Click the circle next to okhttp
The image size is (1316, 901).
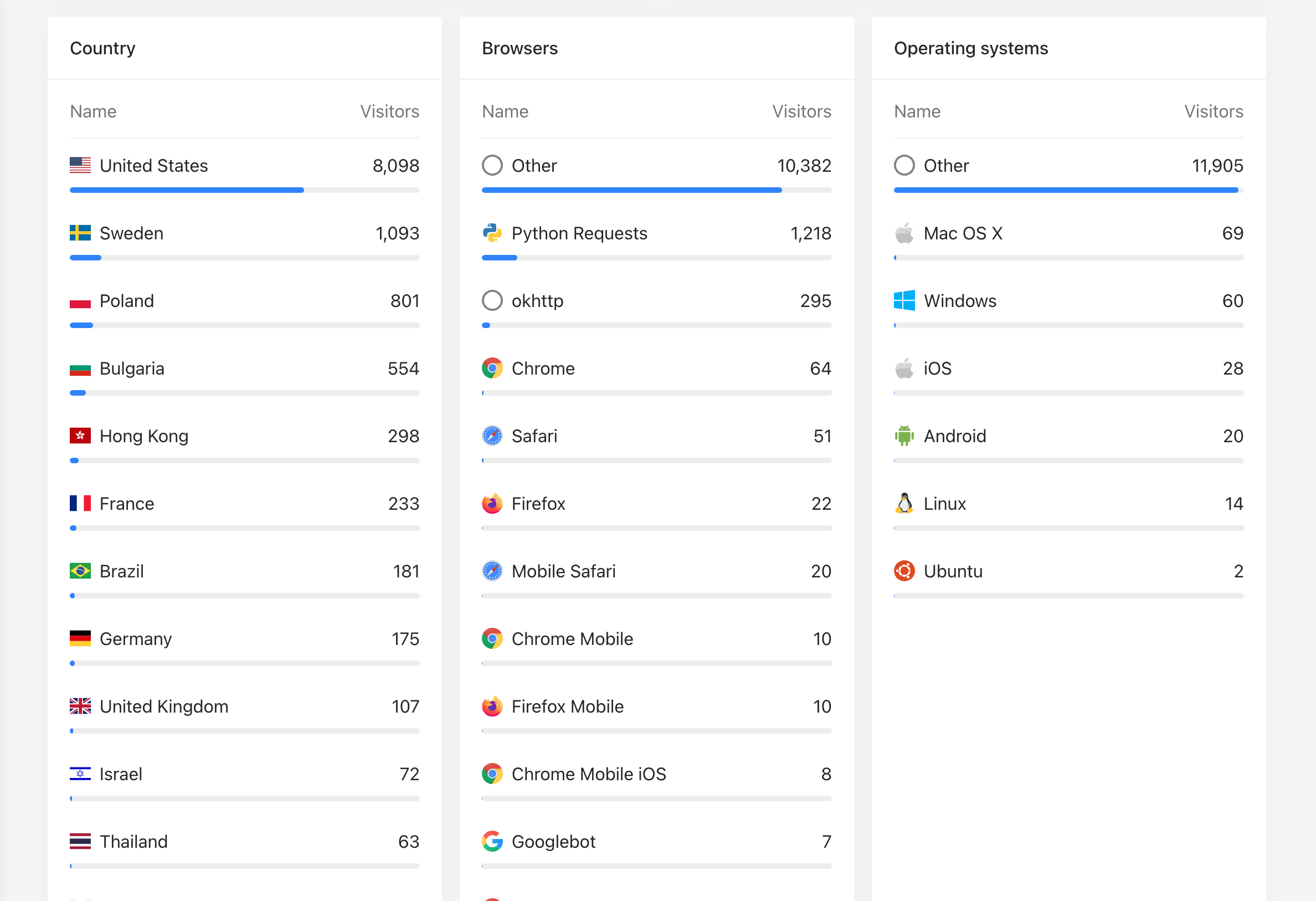tap(492, 300)
